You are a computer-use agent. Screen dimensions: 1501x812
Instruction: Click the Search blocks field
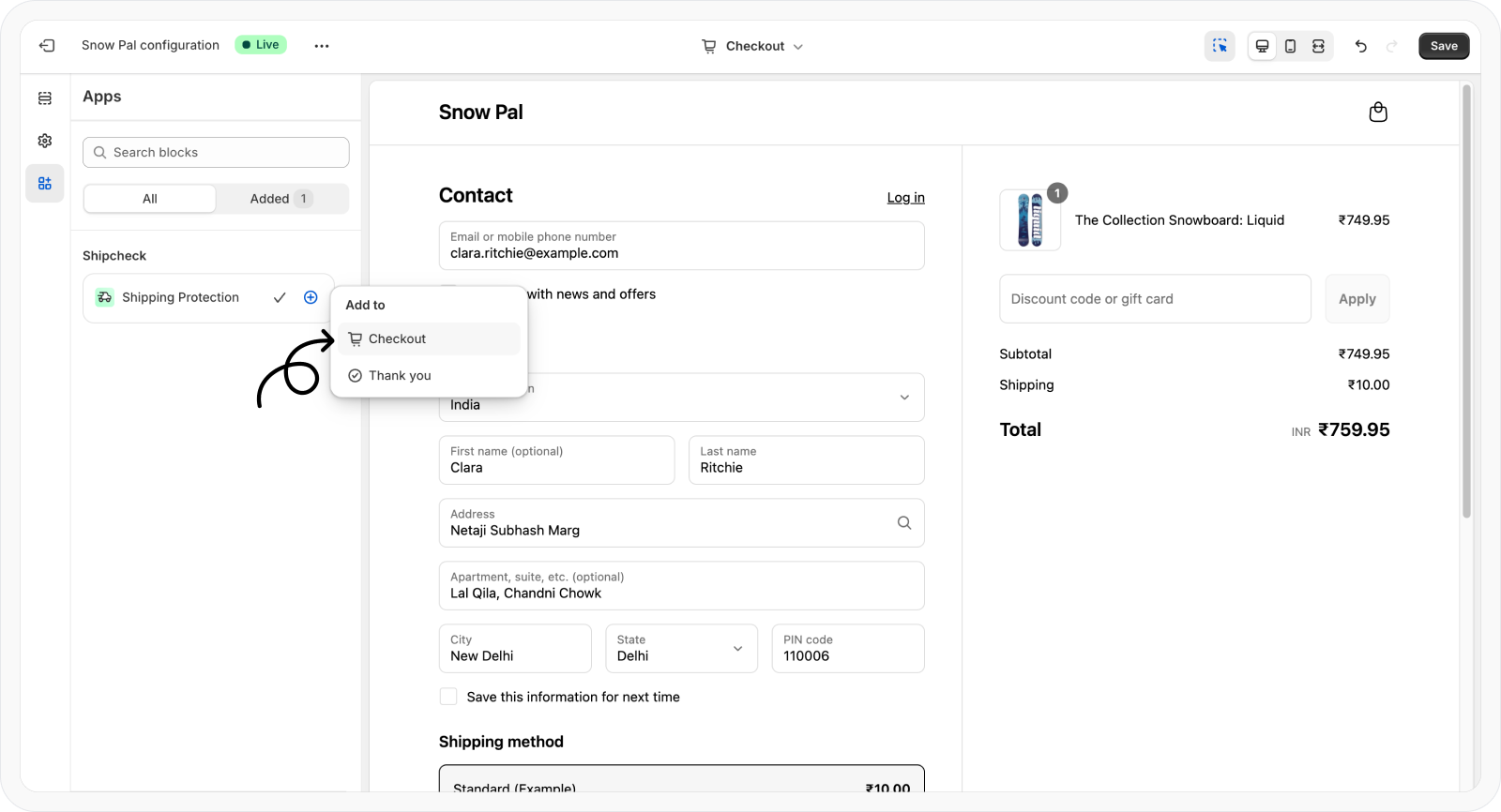pyautogui.click(x=216, y=153)
